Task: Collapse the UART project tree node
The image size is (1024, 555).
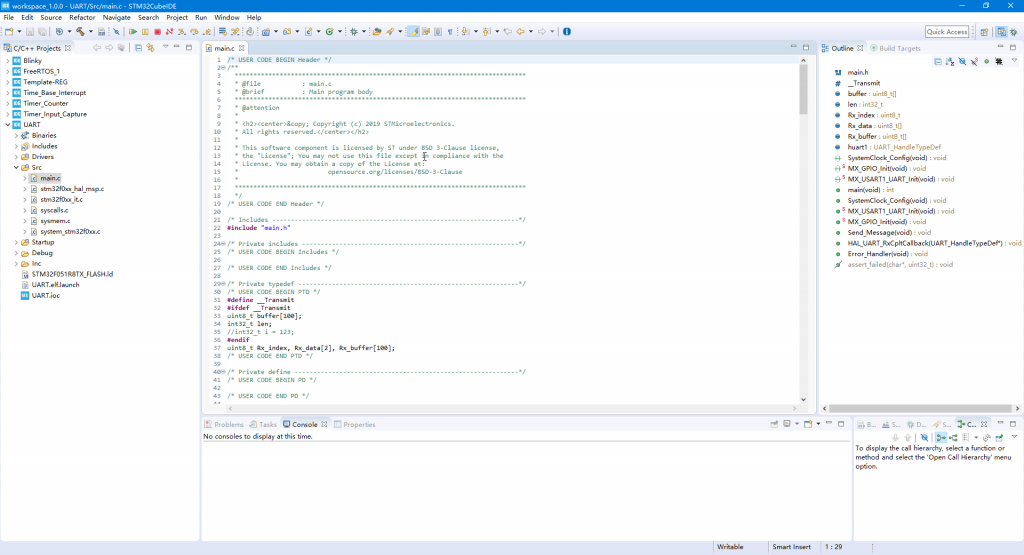Action: point(8,125)
